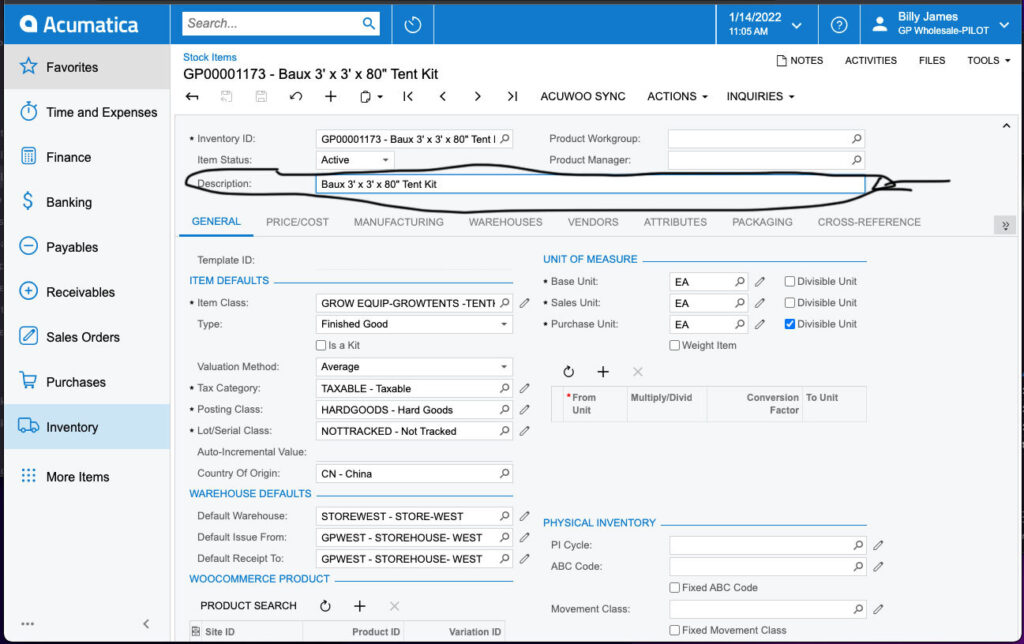
Task: Open the Banking workspace
Action: pos(87,202)
